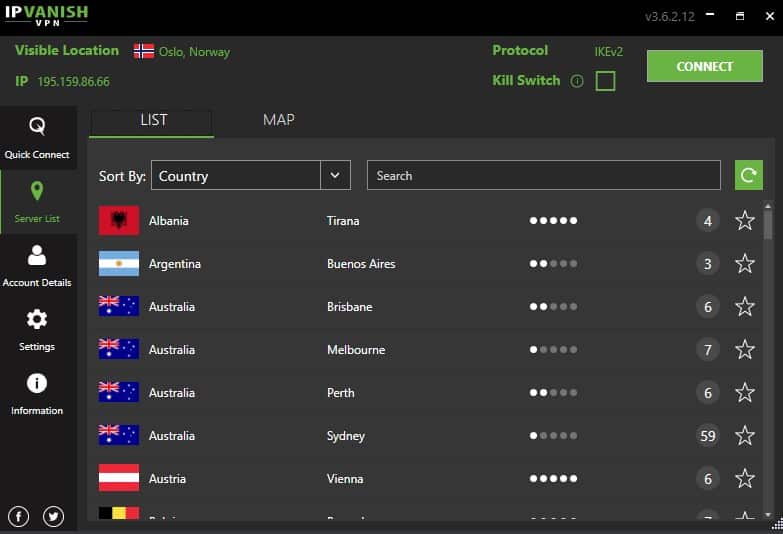Click the Country sort combo box
Screen dimensions: 783x534
pos(251,175)
